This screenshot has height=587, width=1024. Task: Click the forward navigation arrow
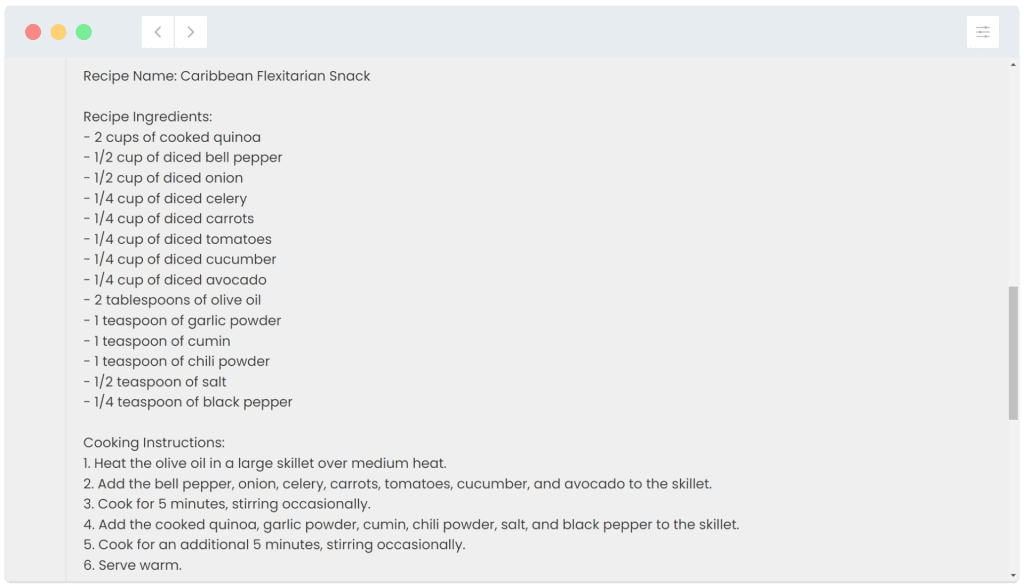[x=191, y=32]
